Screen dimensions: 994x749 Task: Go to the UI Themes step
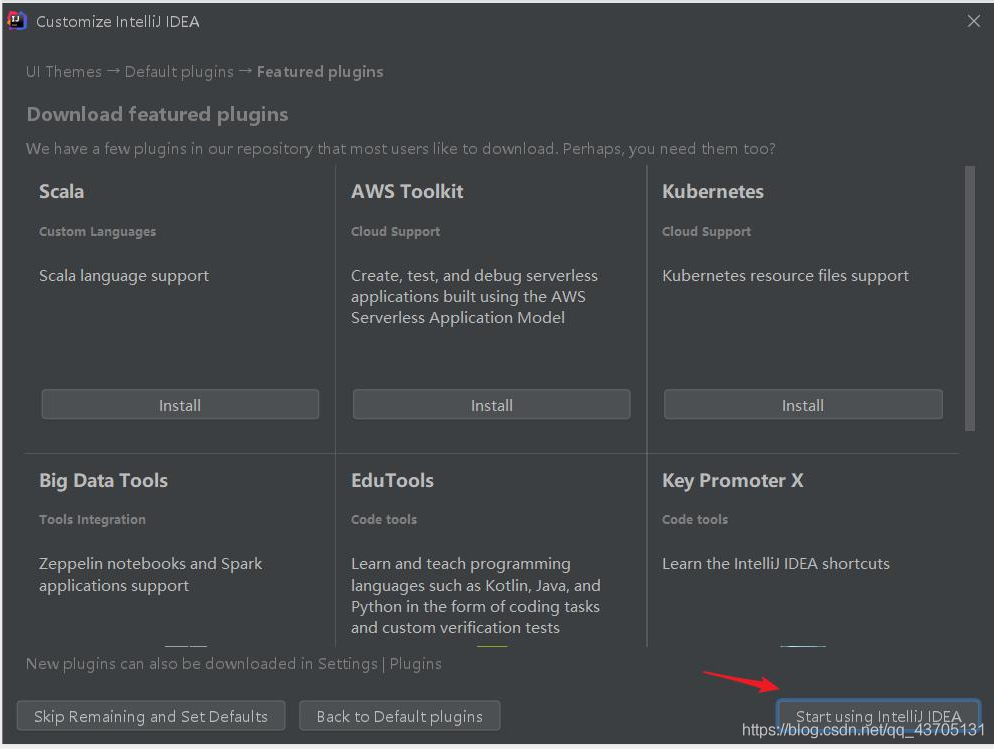(x=64, y=72)
